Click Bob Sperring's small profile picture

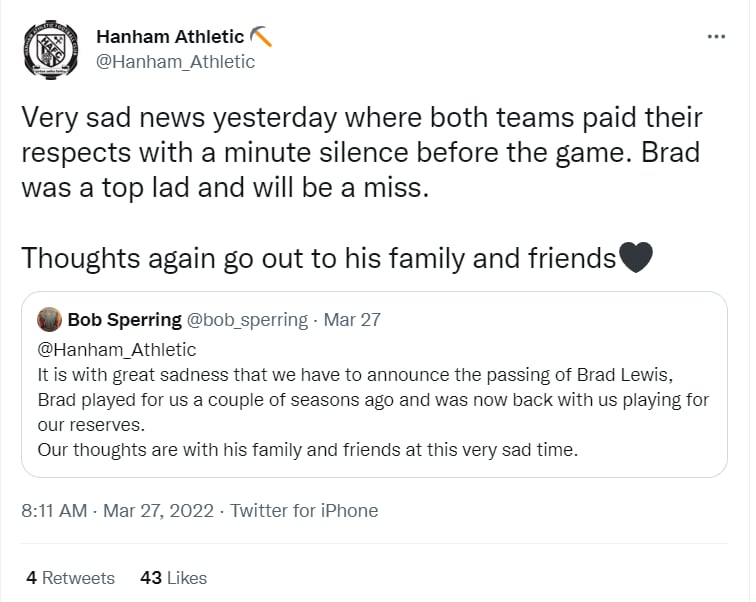(49, 320)
